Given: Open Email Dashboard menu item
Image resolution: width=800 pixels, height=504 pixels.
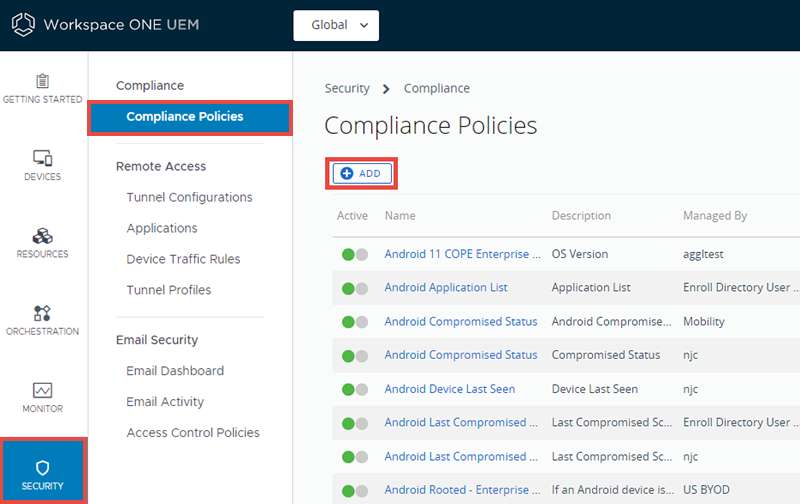Looking at the screenshot, I should click(x=175, y=371).
